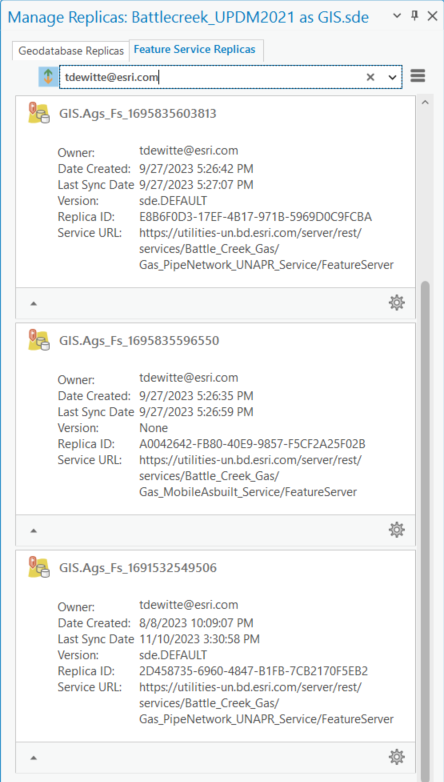Click Date Created 8/8/2023 10:09:07 PM

pos(196,622)
